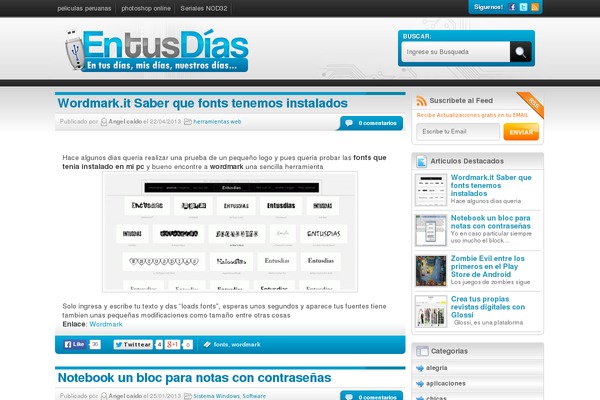The width and height of the screenshot is (600, 400).
Task: Click the Notebook featured article thumbnail
Action: [431, 230]
